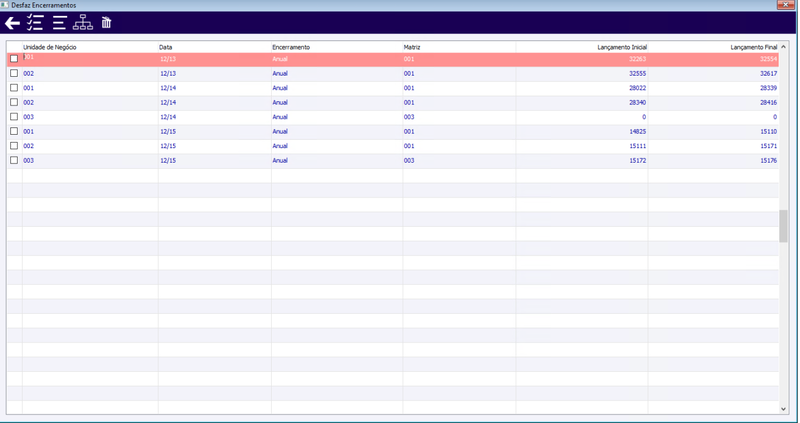Open the hierarchy structure icon
The width and height of the screenshot is (800, 423).
pos(83,23)
